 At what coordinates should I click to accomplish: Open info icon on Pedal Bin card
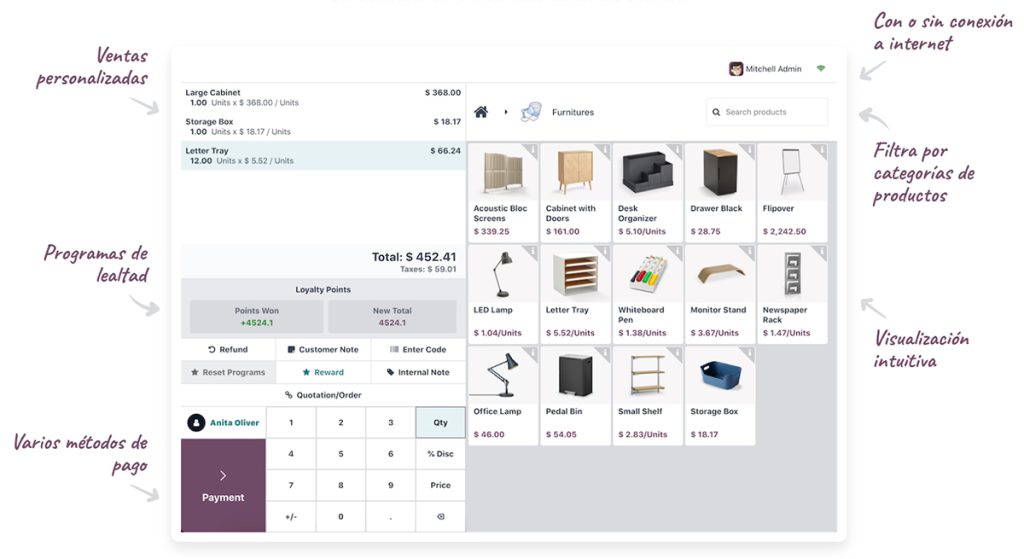pos(605,353)
